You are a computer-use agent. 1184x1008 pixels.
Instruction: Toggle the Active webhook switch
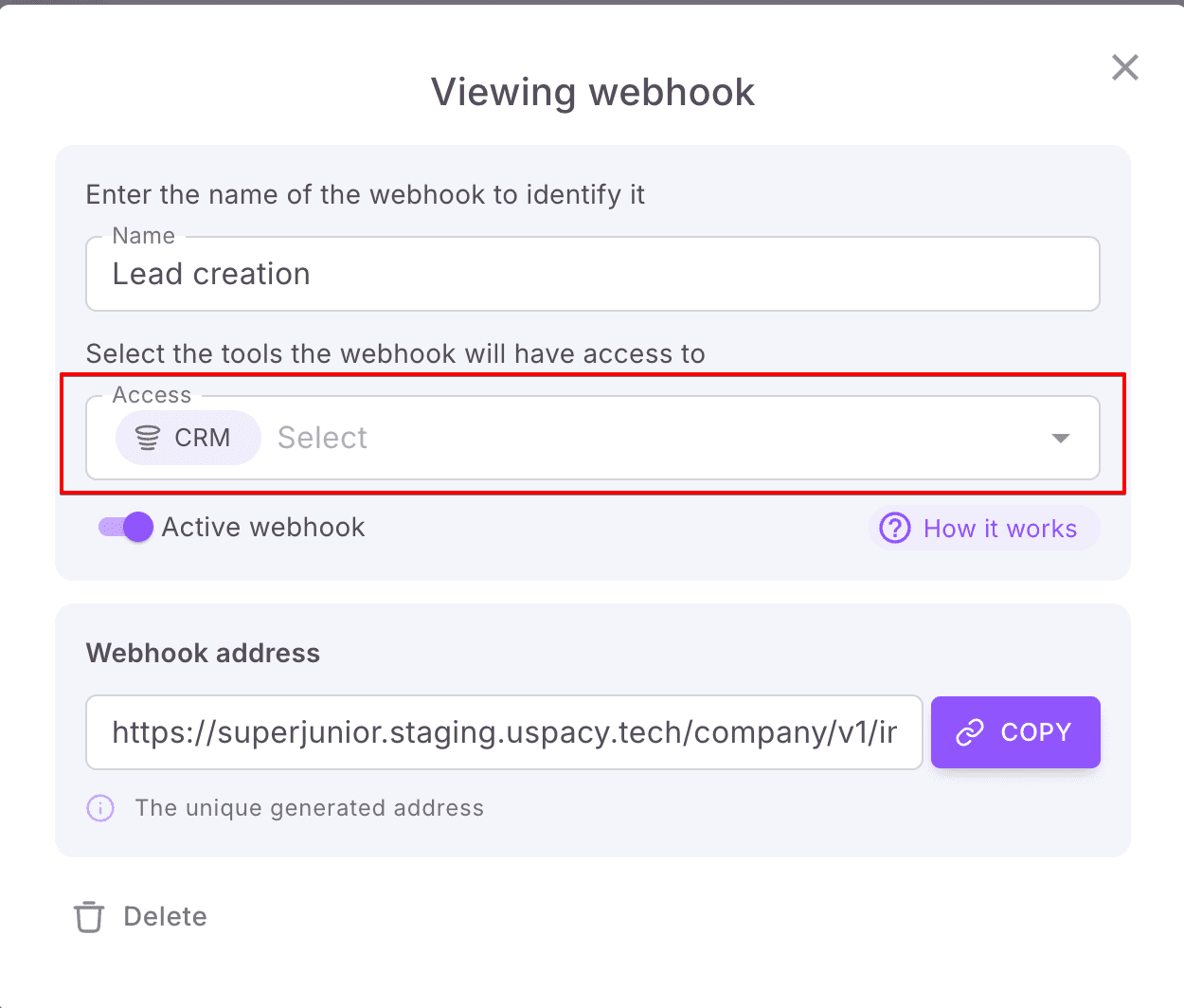point(126,527)
